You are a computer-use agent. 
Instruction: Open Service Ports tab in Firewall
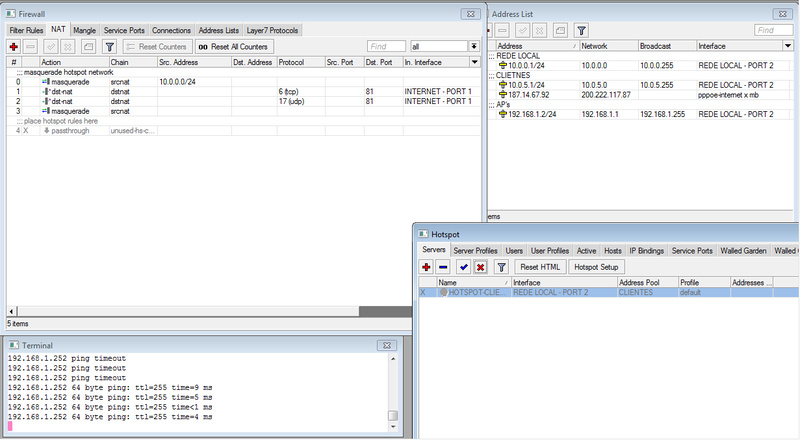124,30
